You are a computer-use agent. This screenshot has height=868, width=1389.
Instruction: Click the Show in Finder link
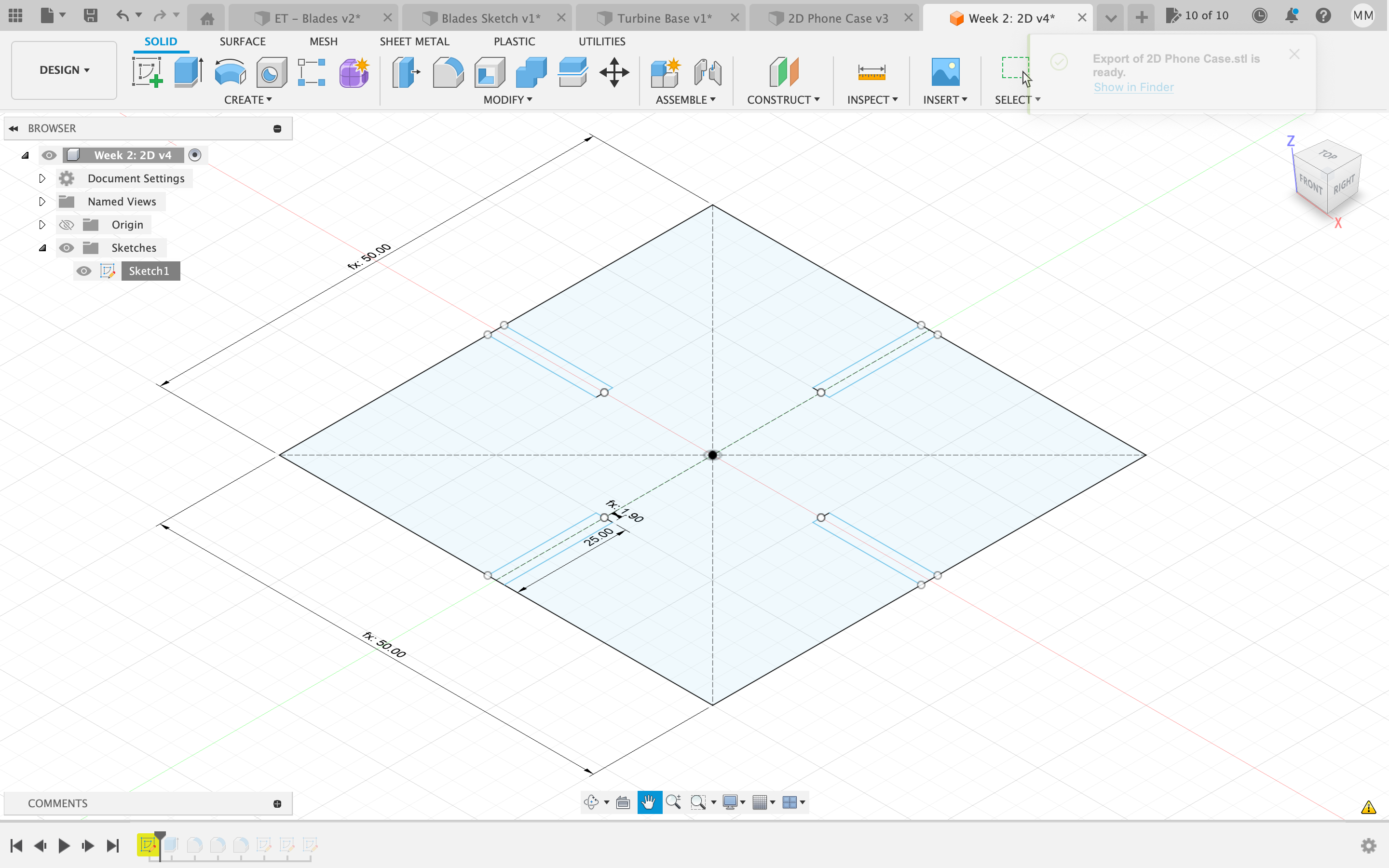click(1133, 87)
